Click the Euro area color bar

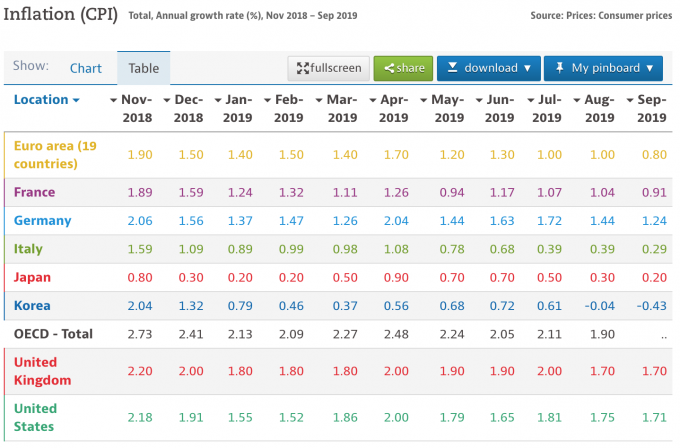(4, 155)
